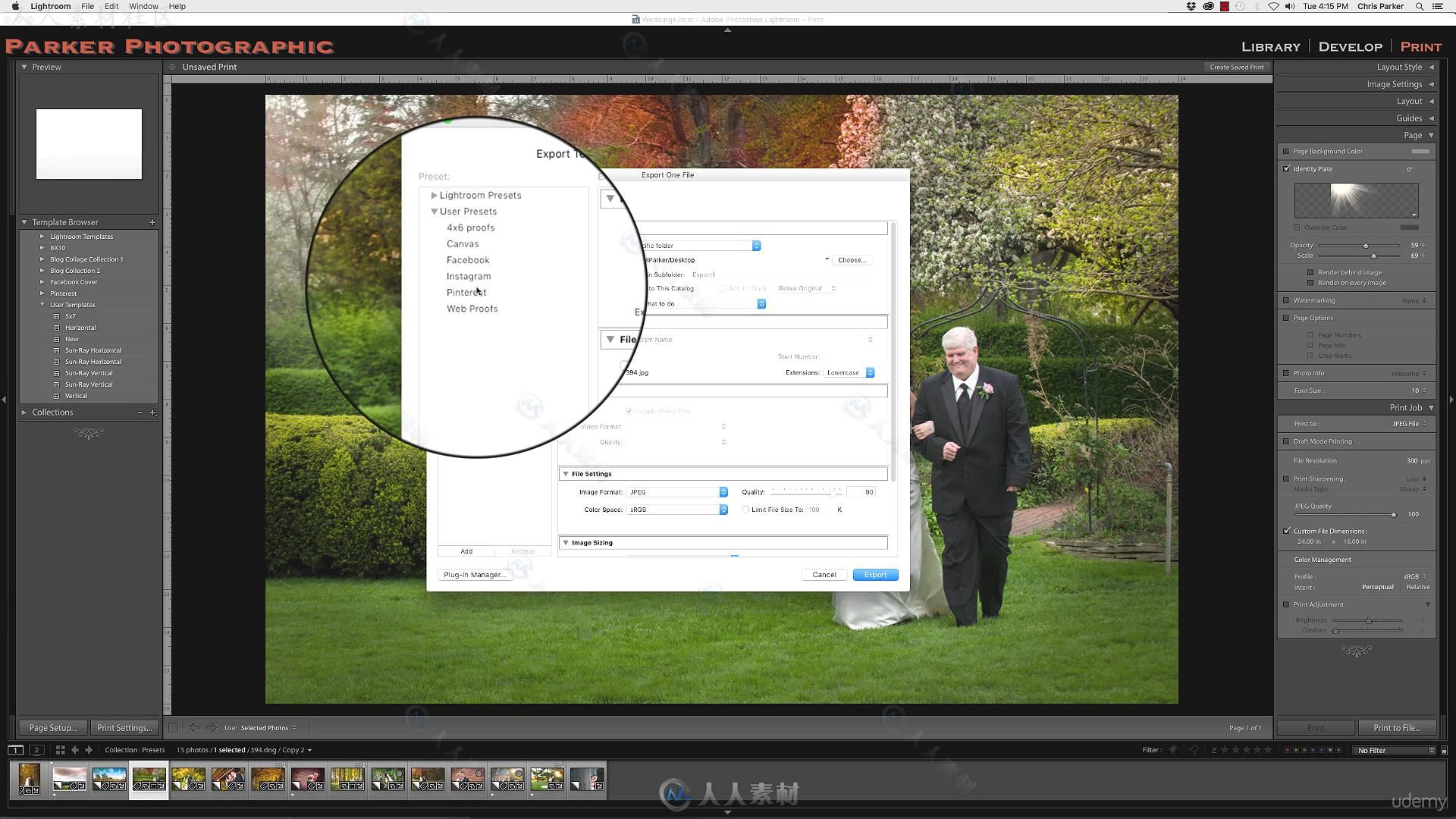Click the Choose... folder button
Viewport: 1456px width, 819px height.
852,260
